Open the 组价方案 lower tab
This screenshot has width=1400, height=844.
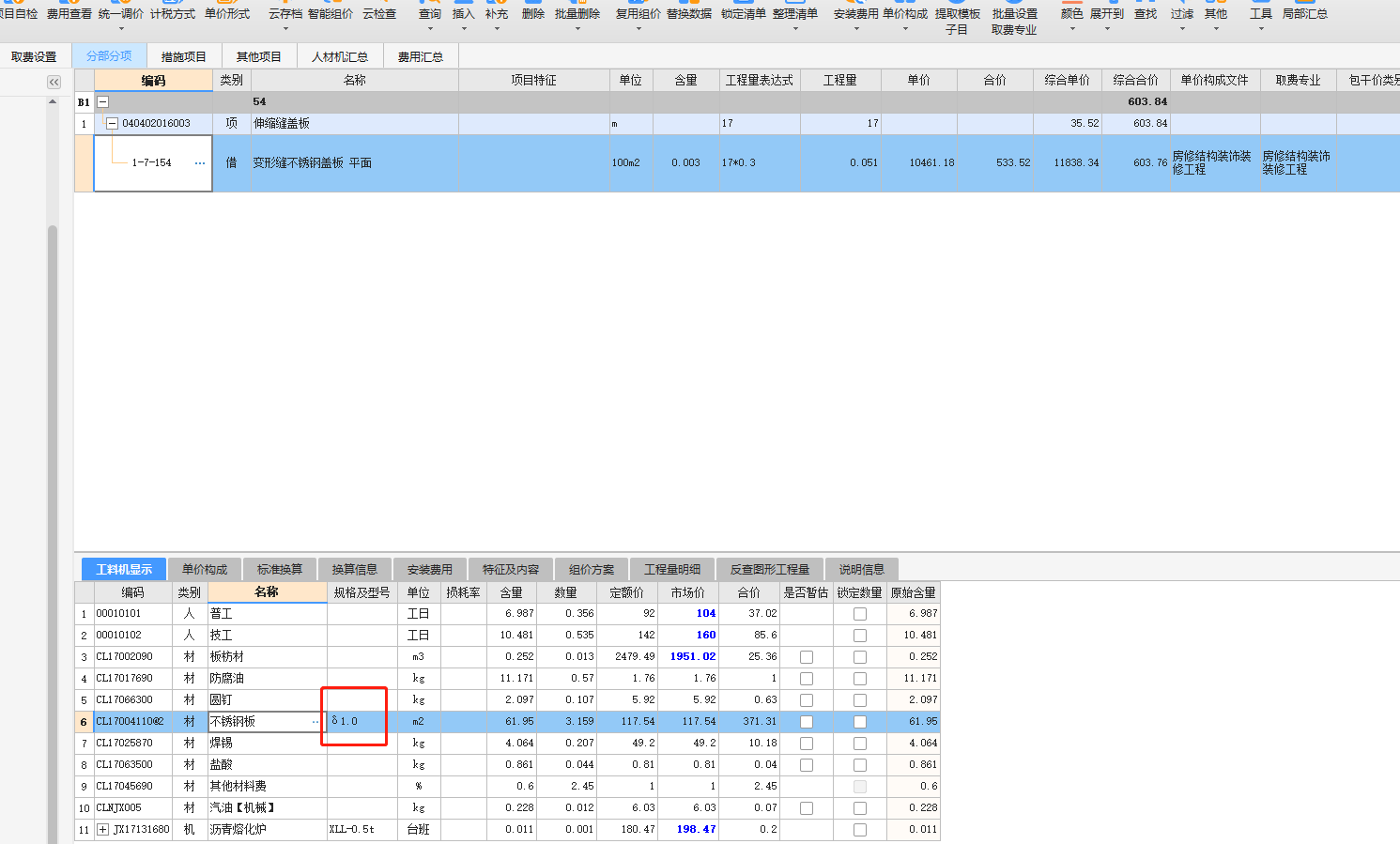592,569
